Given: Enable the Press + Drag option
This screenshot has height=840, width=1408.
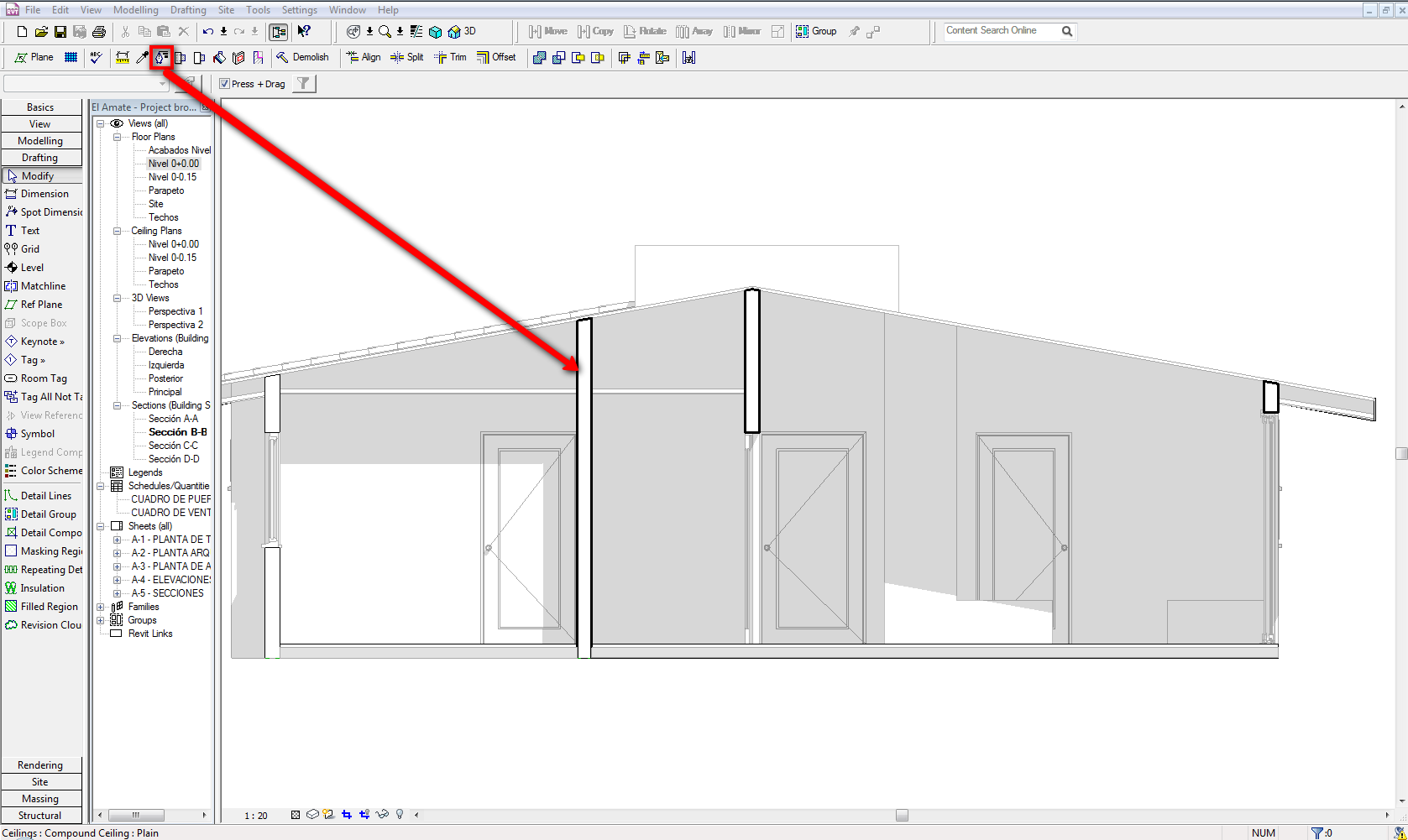Looking at the screenshot, I should (x=225, y=83).
